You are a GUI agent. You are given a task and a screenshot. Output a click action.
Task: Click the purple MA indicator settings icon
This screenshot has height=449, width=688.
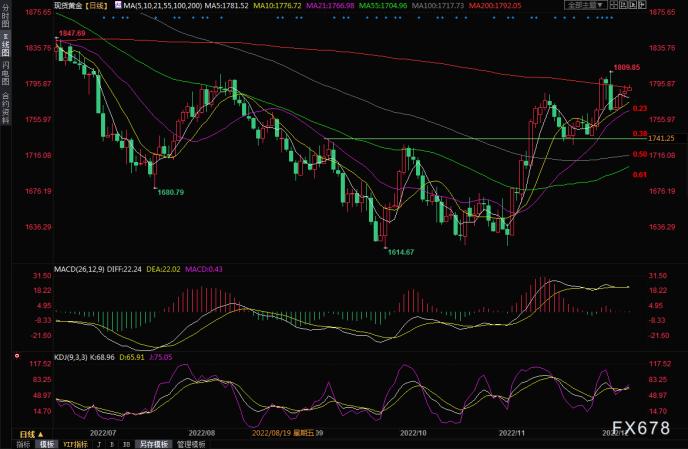click(x=118, y=5)
